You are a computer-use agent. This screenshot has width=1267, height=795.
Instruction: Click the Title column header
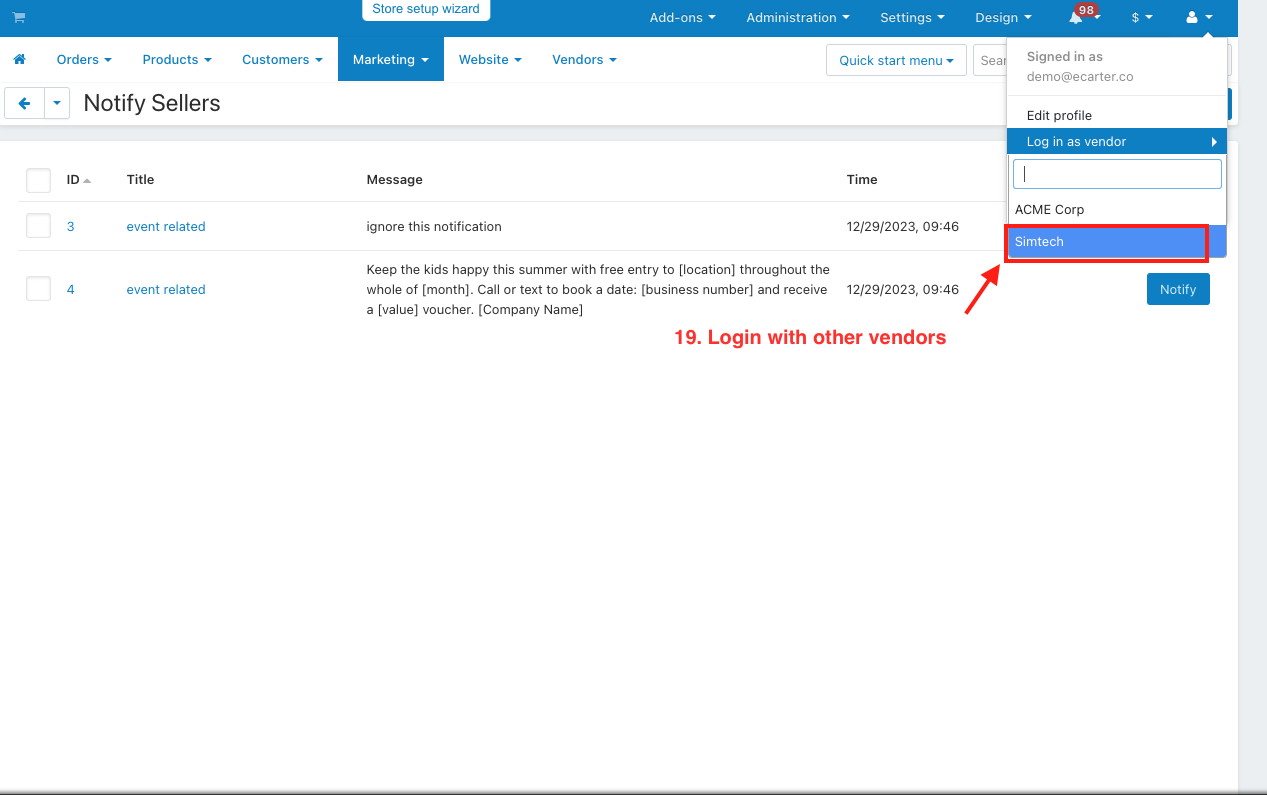(140, 180)
